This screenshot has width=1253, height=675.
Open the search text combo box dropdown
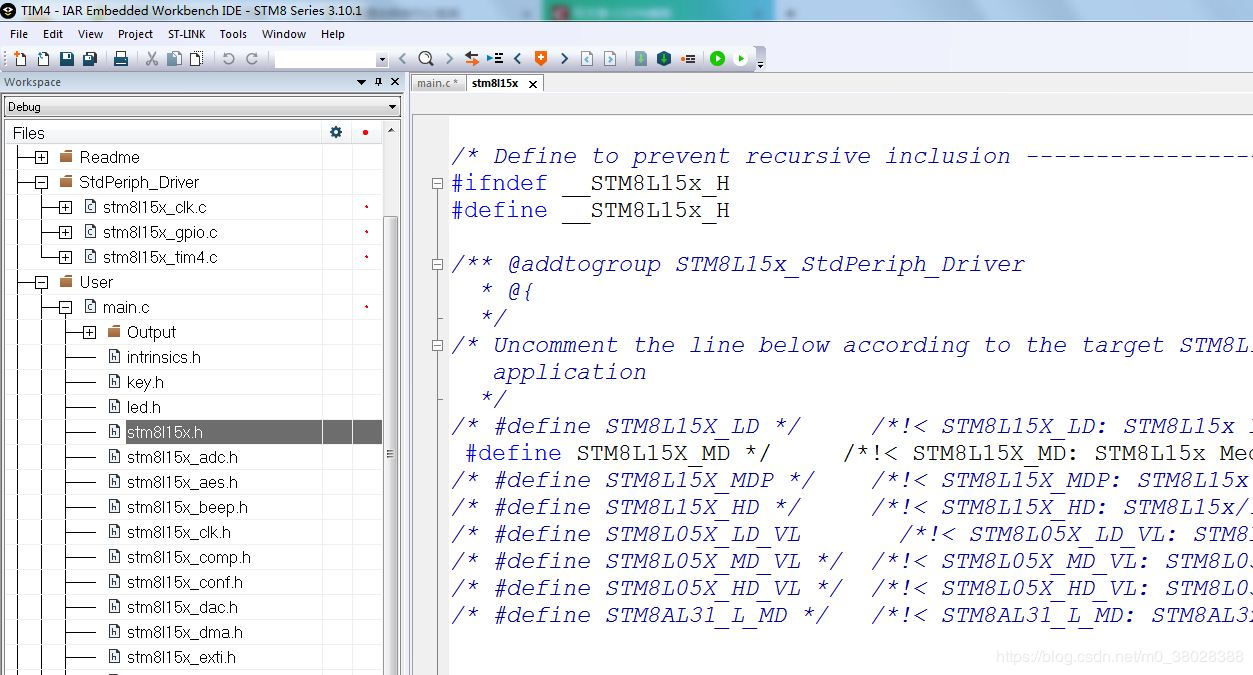(x=381, y=60)
